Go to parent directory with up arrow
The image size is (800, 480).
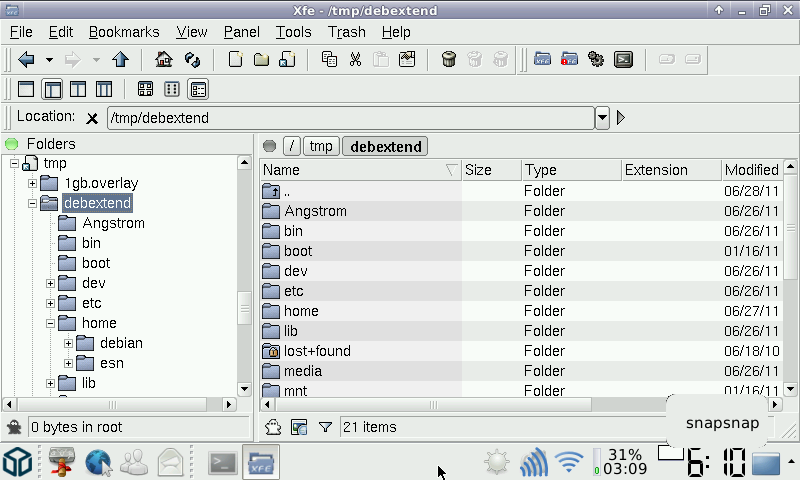[120, 60]
